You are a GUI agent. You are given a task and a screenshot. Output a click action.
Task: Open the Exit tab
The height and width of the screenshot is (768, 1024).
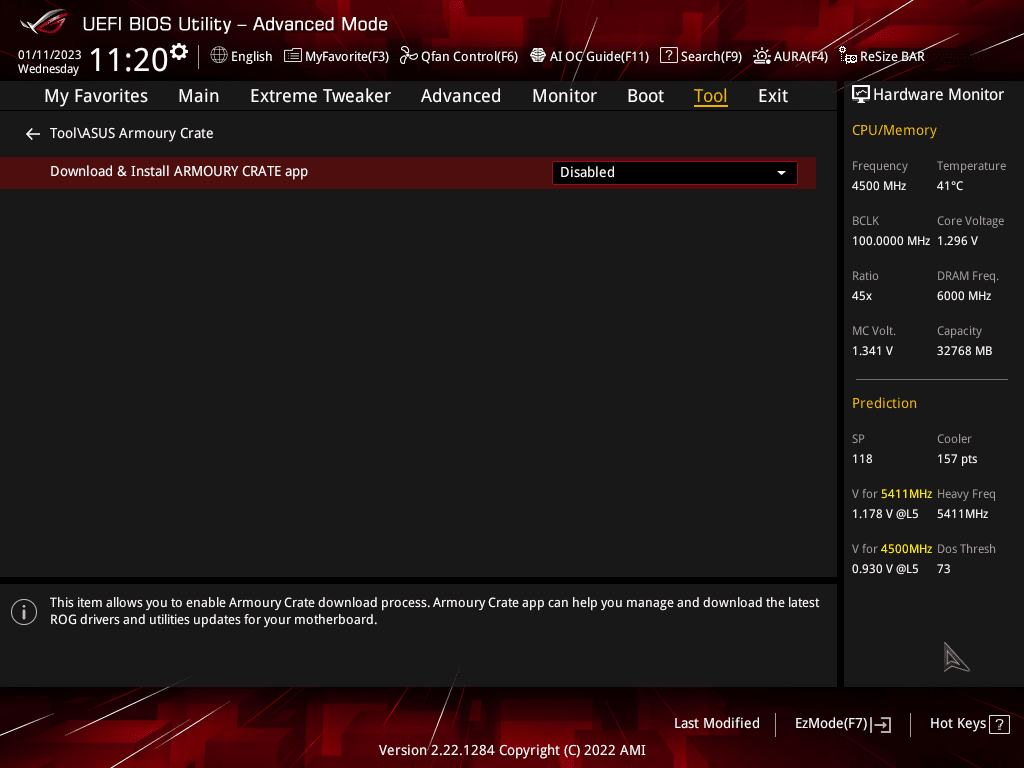773,96
